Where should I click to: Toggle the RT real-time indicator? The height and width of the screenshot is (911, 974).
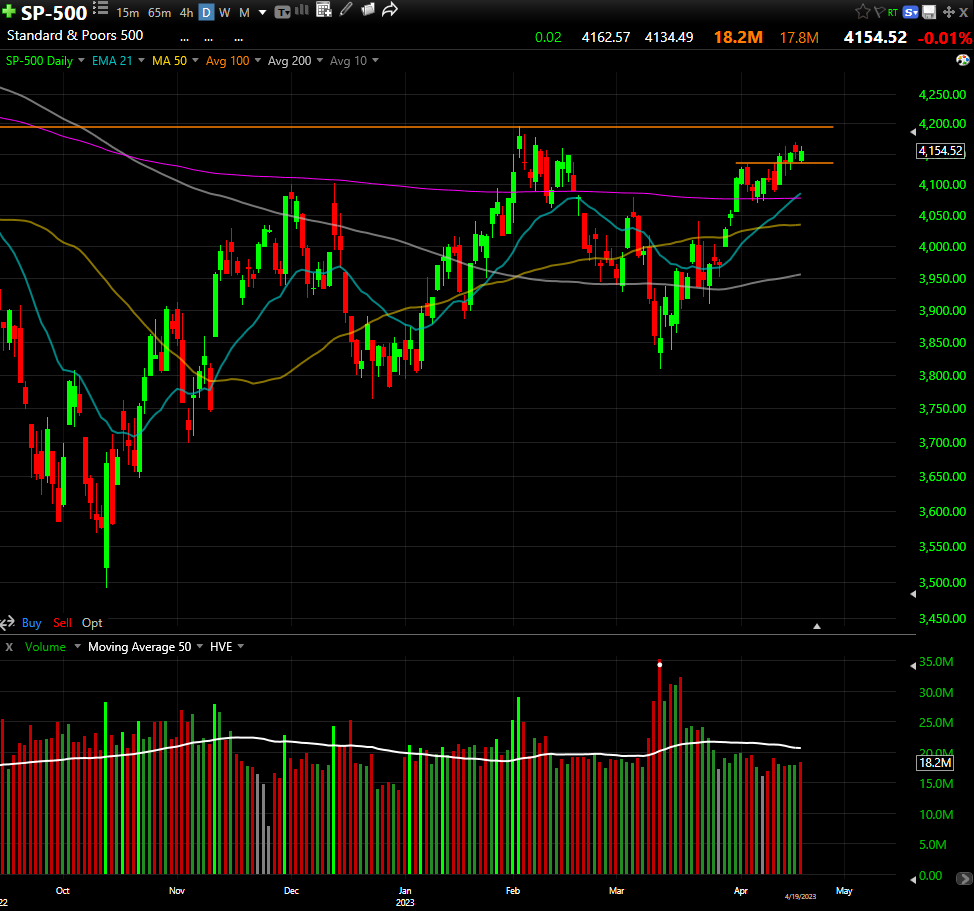click(893, 12)
